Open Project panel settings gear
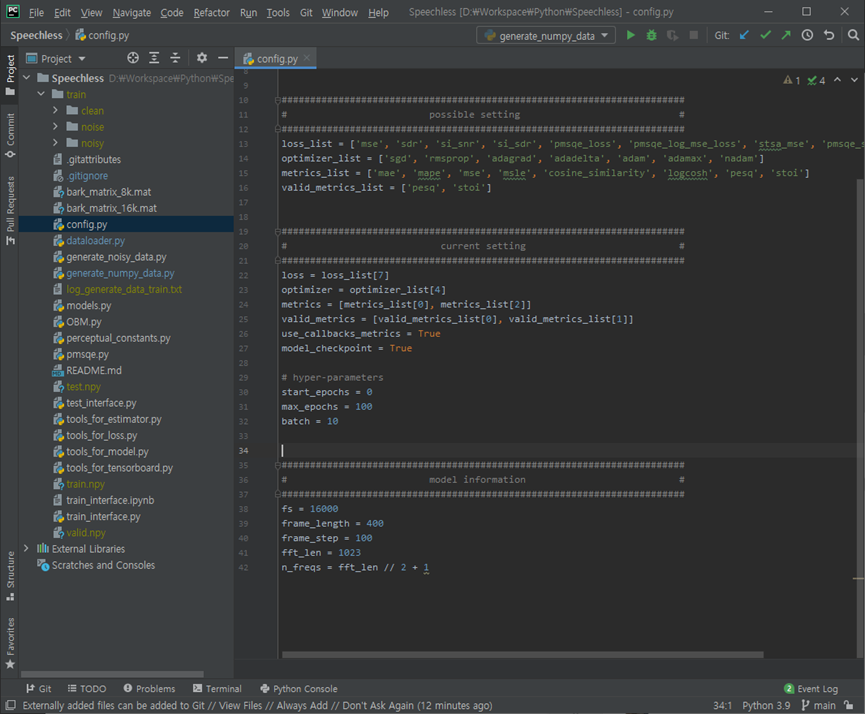Viewport: 865px width, 714px height. tap(202, 58)
